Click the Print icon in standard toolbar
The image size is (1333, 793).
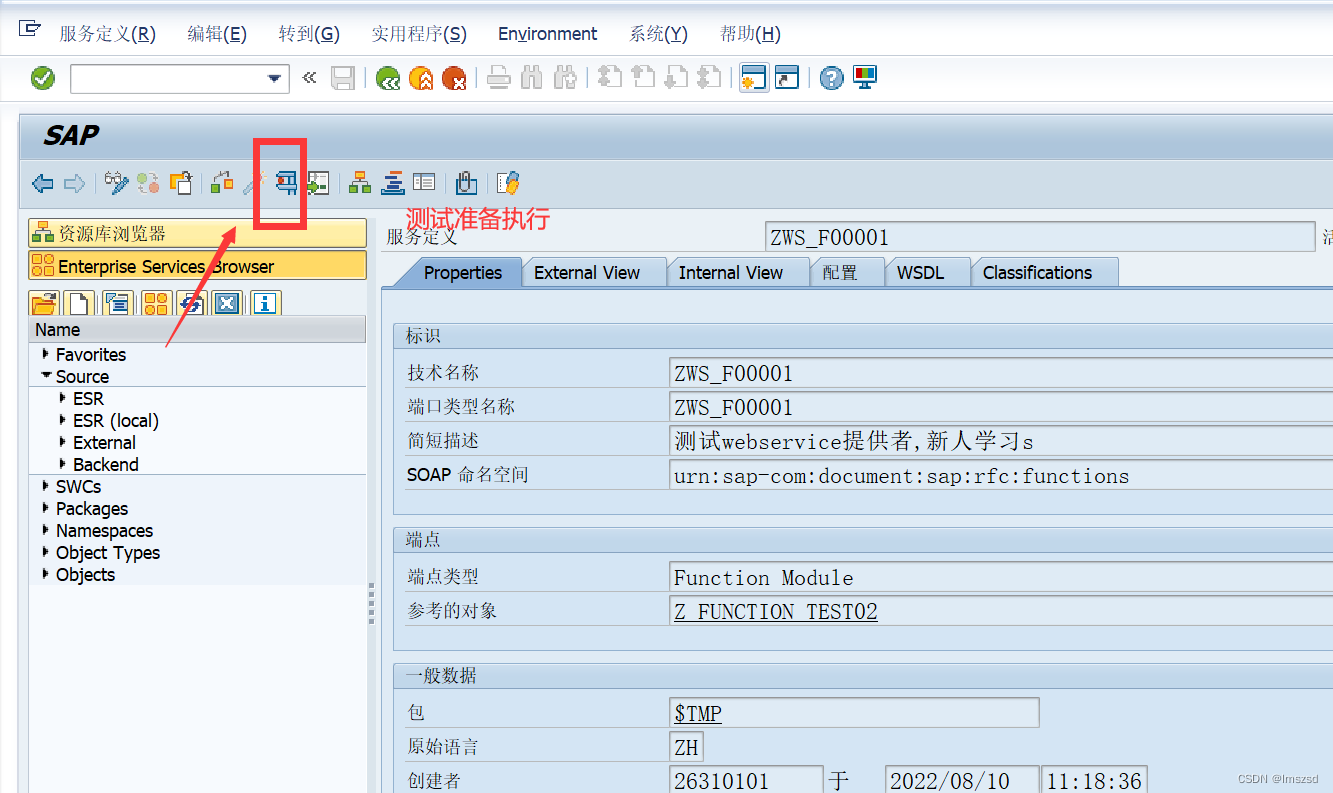[x=500, y=78]
